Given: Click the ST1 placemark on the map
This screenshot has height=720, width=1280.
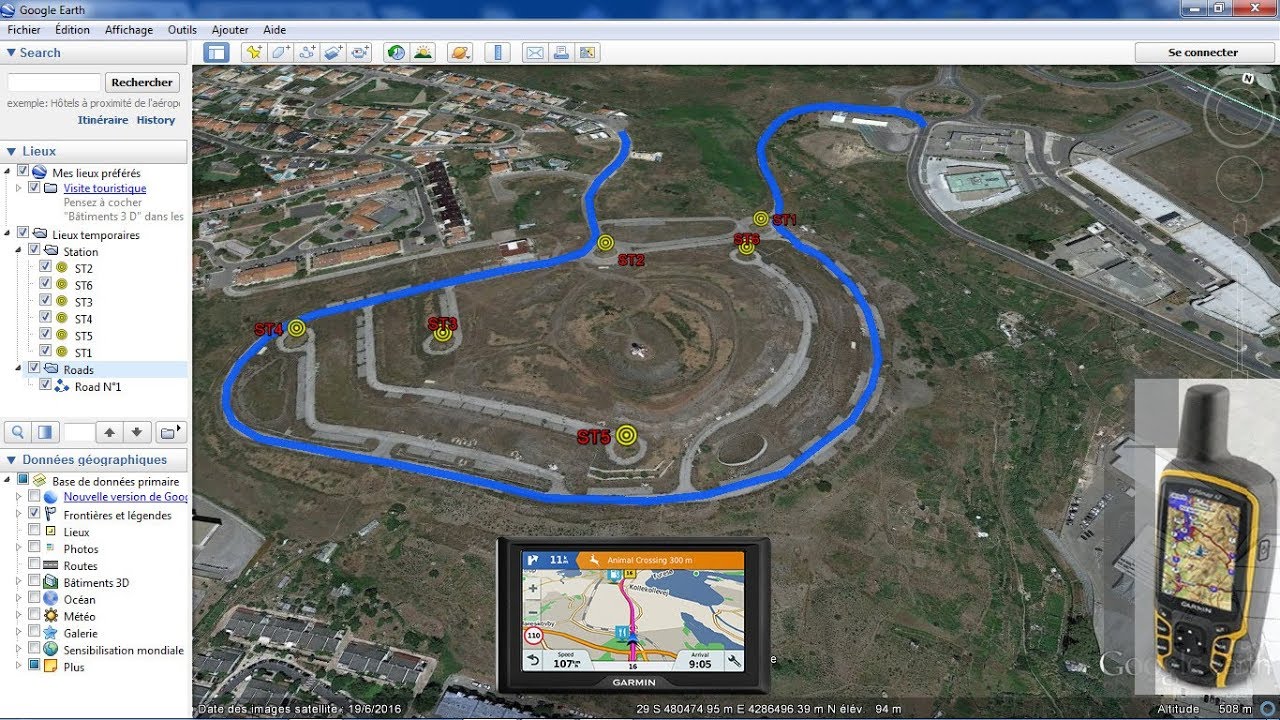Looking at the screenshot, I should point(761,219).
